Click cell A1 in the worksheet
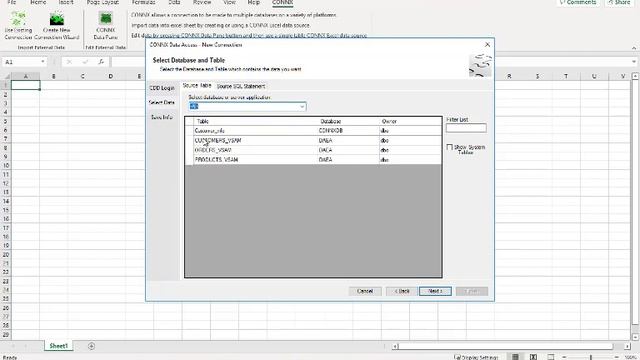This screenshot has height=360, width=640. point(25,85)
